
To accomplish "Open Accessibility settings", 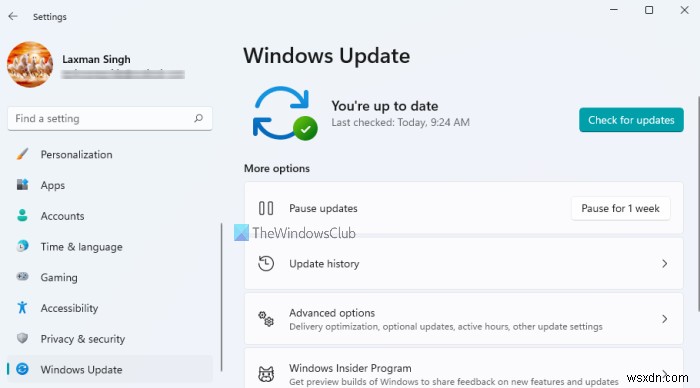I will coord(110,308).
